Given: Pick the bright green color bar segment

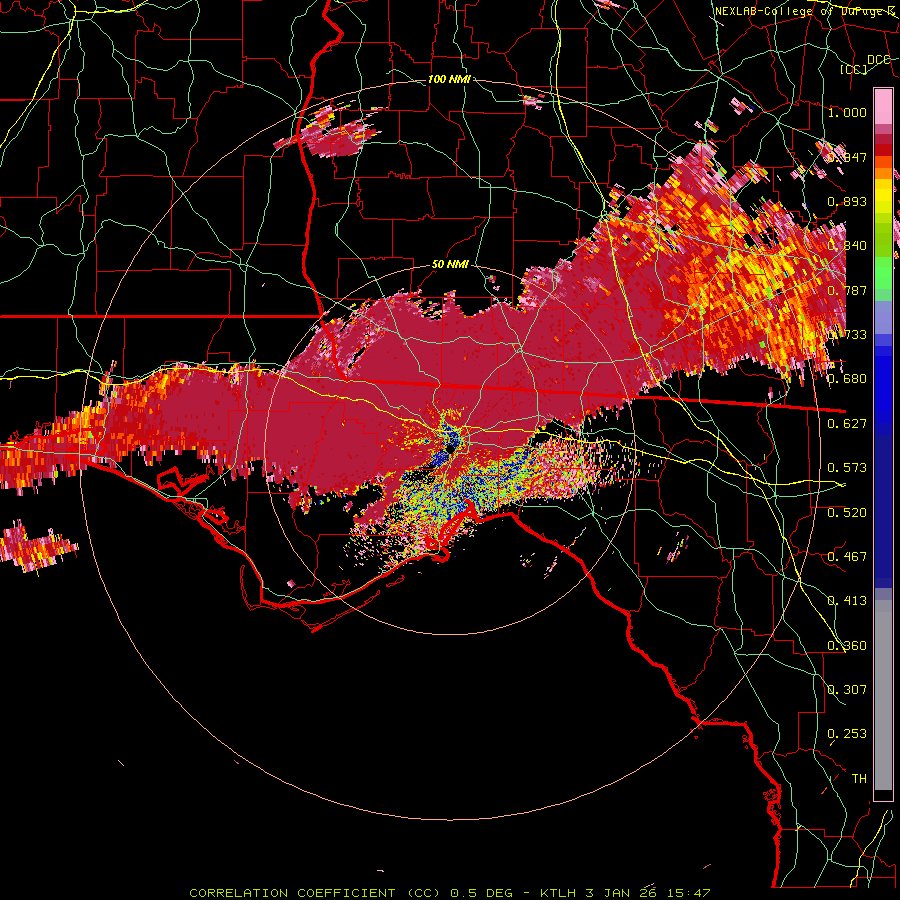Looking at the screenshot, I should [883, 273].
